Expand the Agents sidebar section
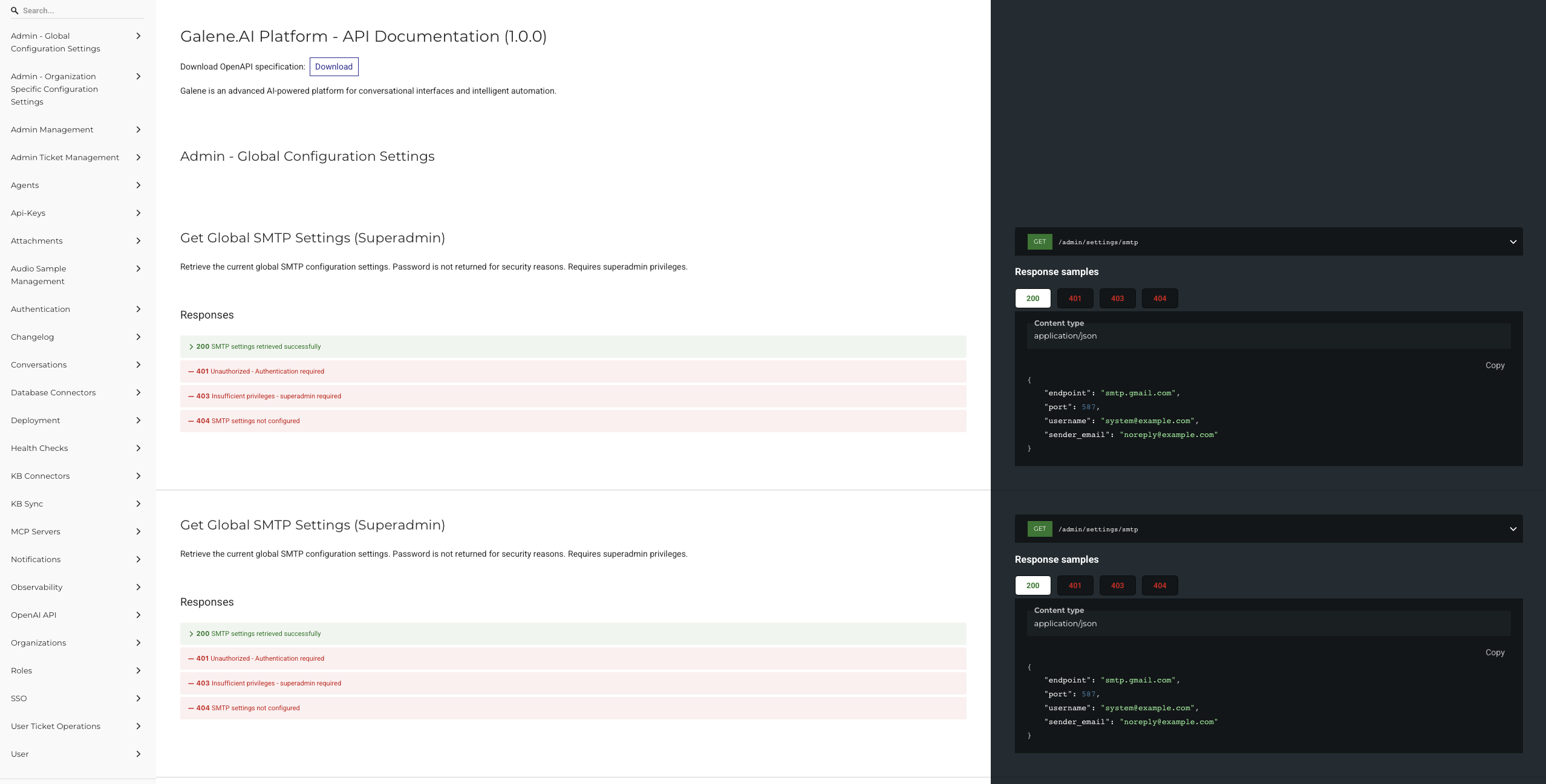Screen dimensions: 1546x784 [x=25, y=185]
